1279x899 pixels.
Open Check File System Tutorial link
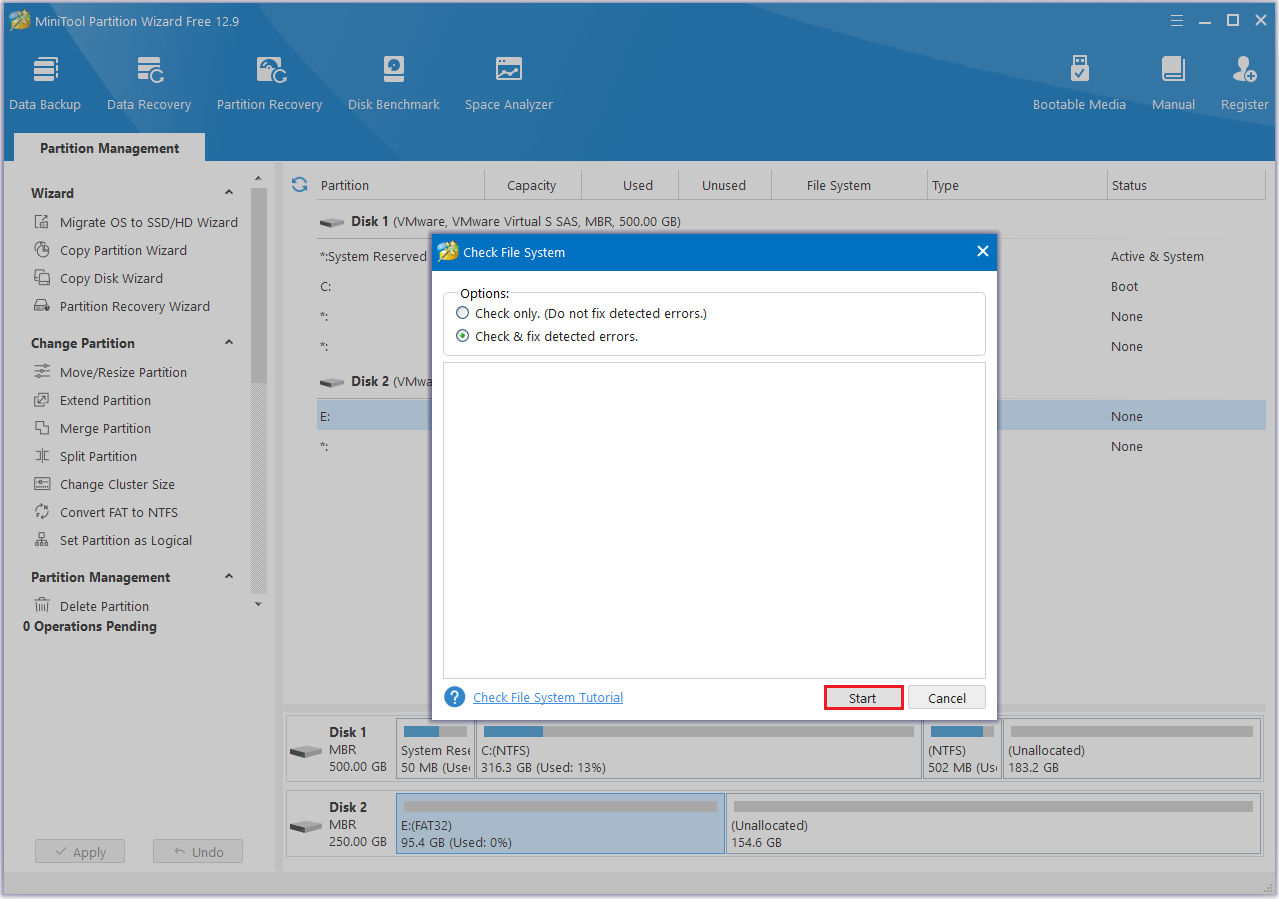click(x=548, y=697)
